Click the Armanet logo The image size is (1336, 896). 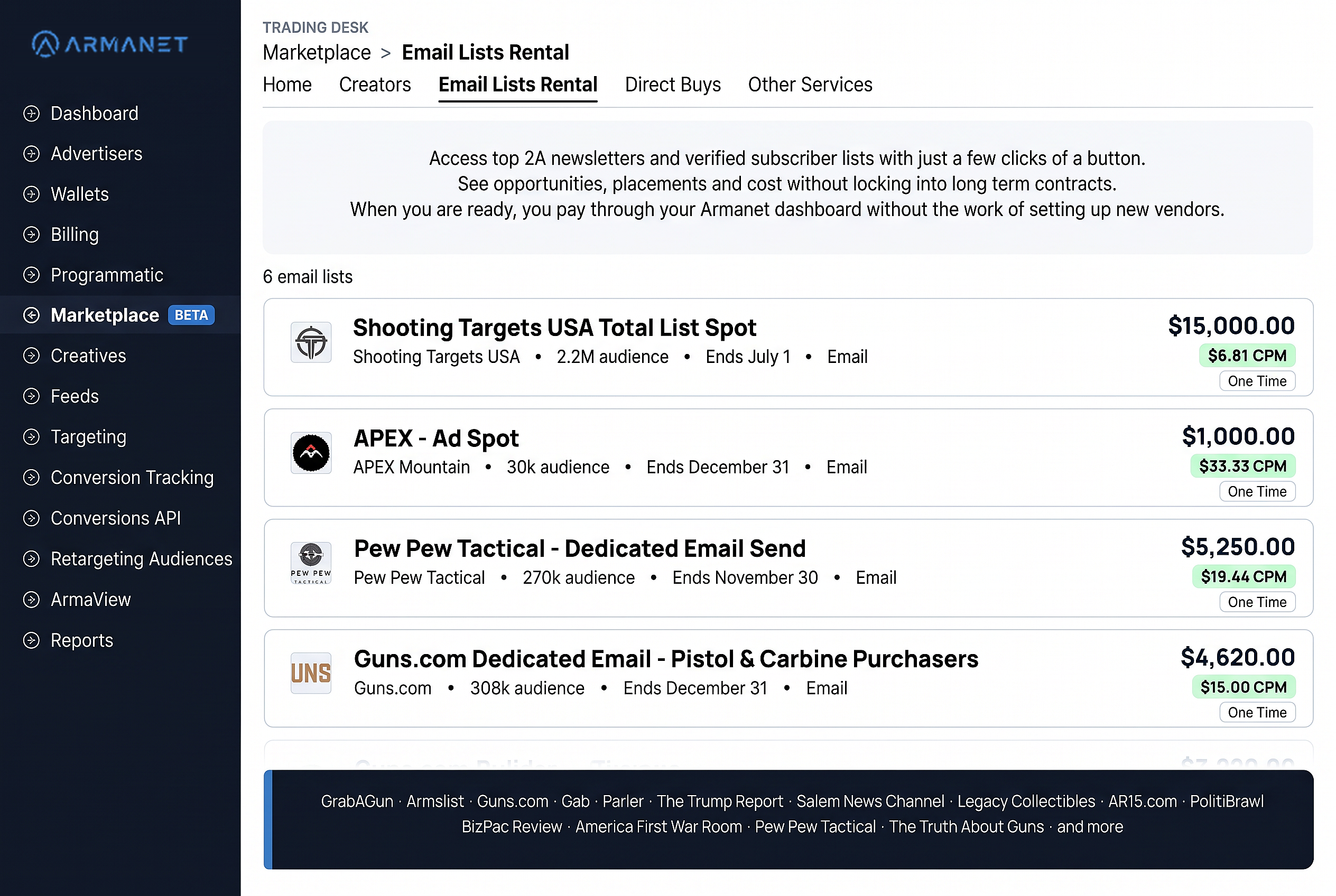(110, 44)
